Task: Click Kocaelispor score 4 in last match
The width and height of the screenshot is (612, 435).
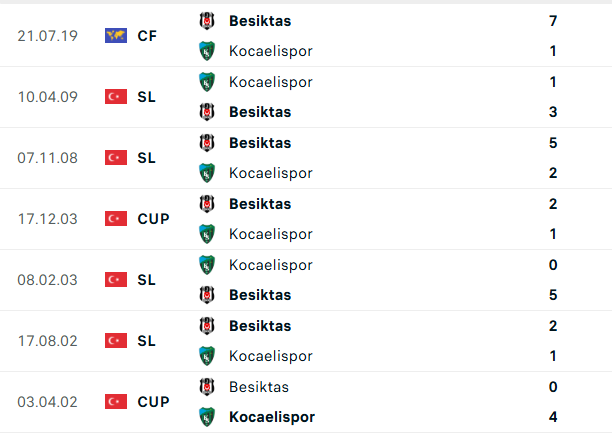Action: pos(553,417)
